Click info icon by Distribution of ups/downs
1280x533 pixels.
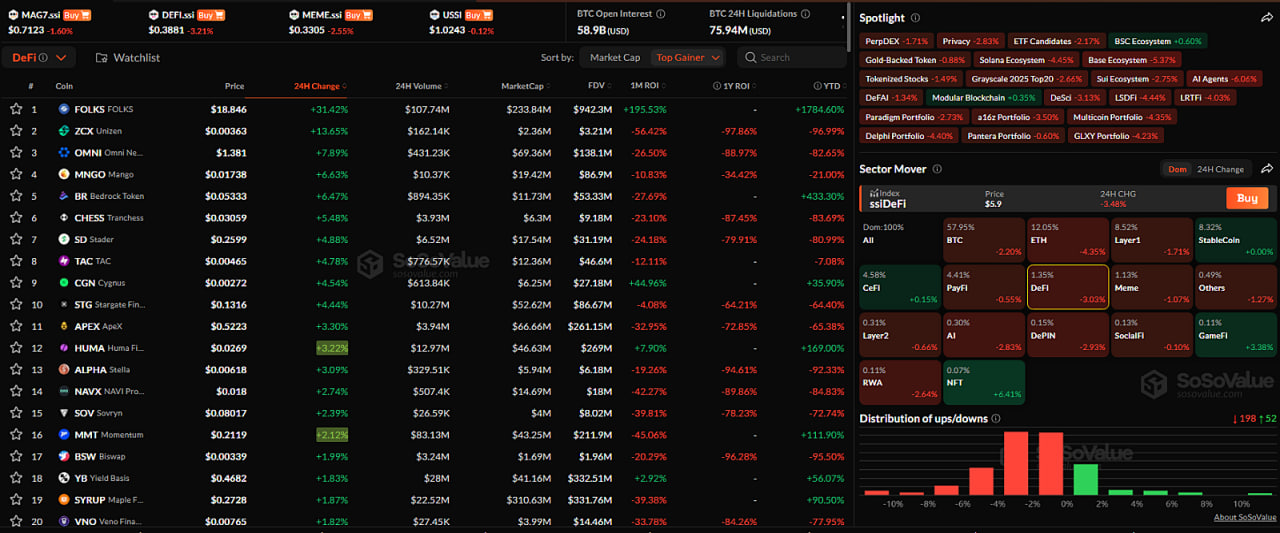coord(996,418)
